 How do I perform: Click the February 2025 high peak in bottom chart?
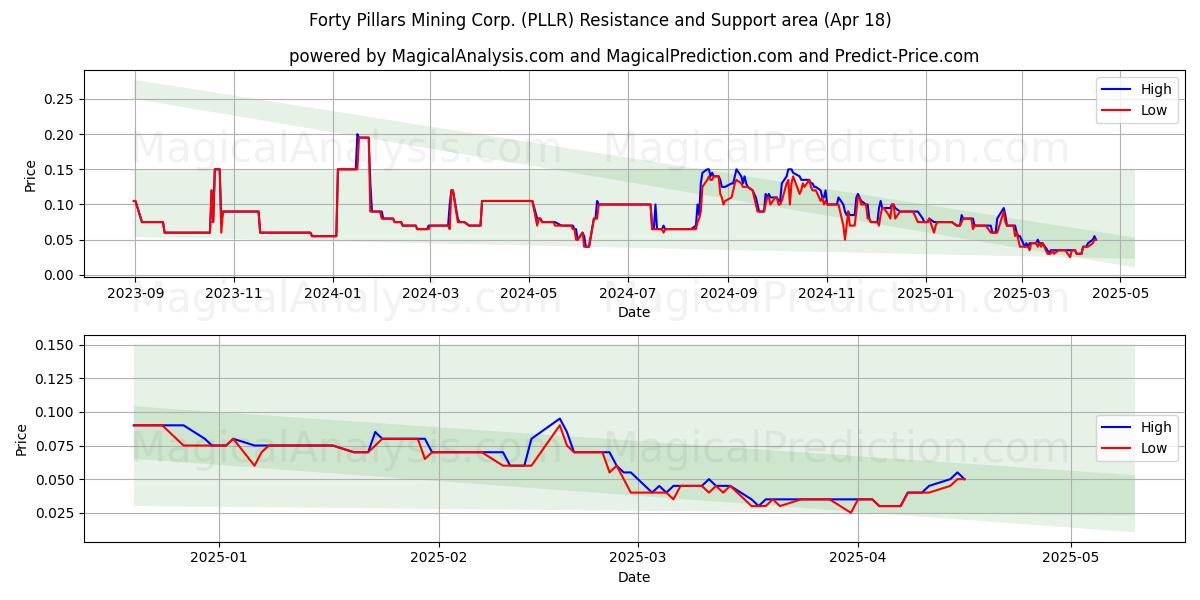pos(560,419)
